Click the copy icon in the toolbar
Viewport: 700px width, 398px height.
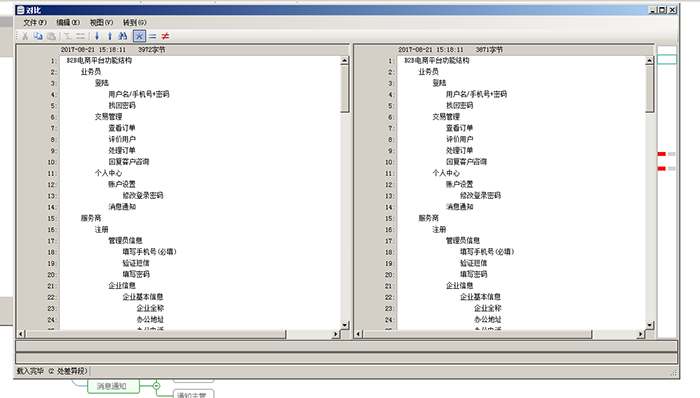tap(38, 36)
